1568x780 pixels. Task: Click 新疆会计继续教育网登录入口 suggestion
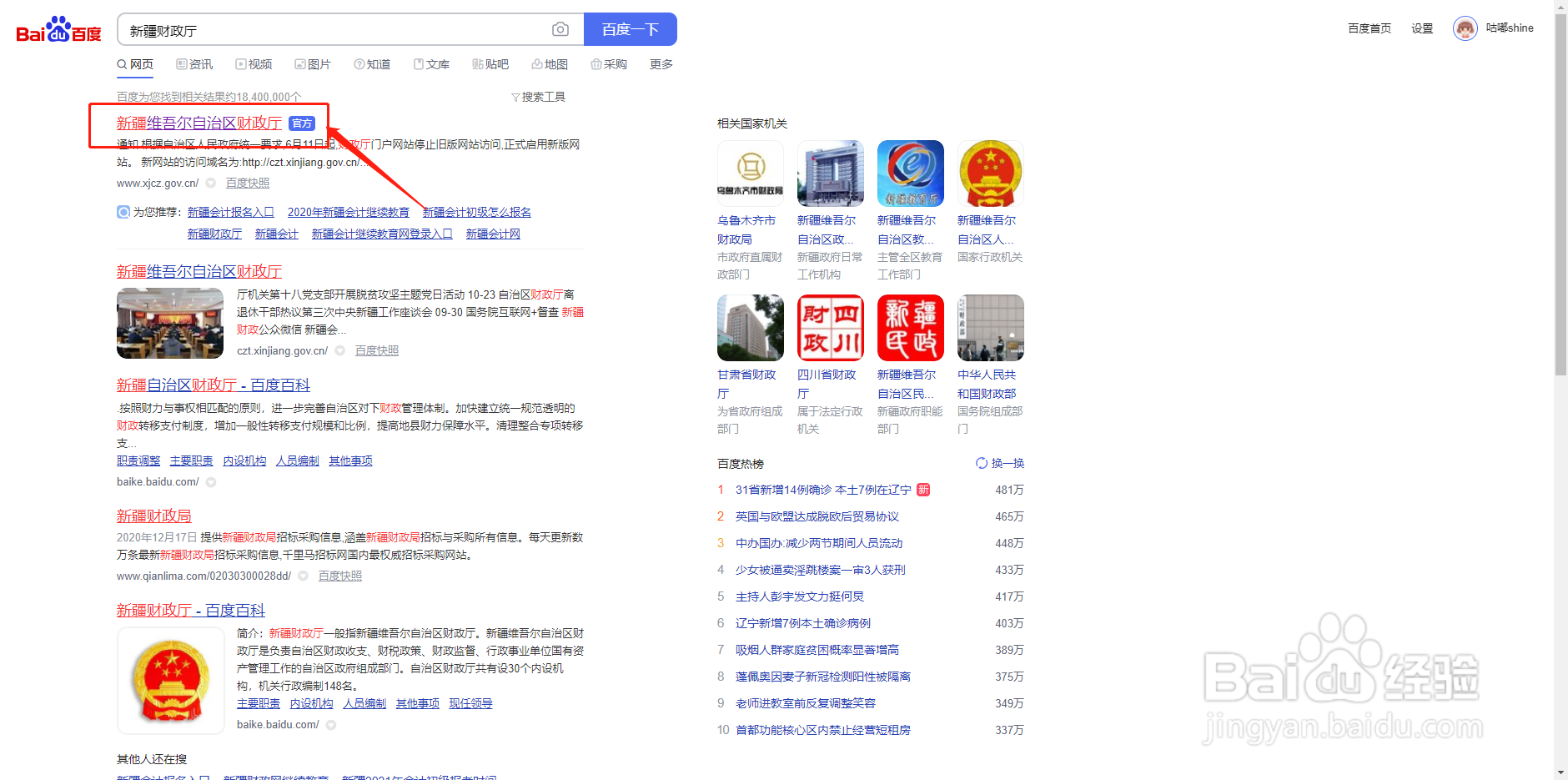coord(382,234)
